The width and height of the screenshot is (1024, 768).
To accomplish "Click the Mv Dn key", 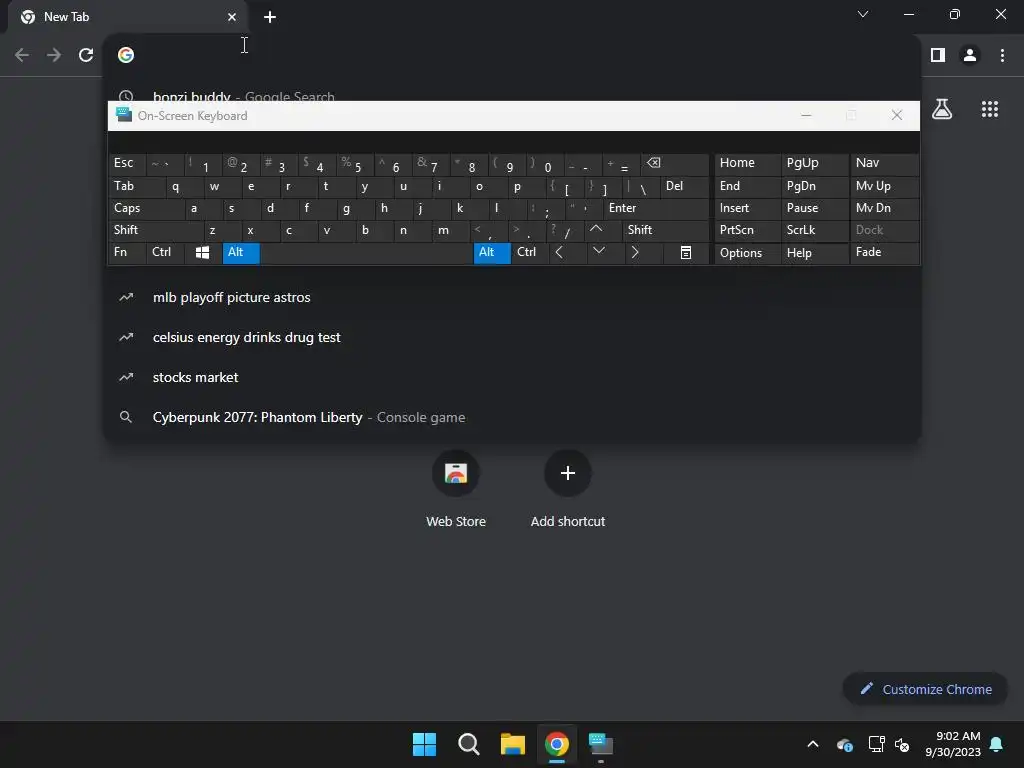I will point(884,208).
